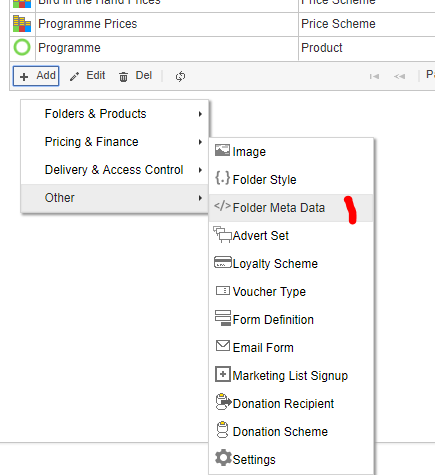The width and height of the screenshot is (435, 475).
Task: Select Marketing List Signup menu item
Action: point(291,376)
